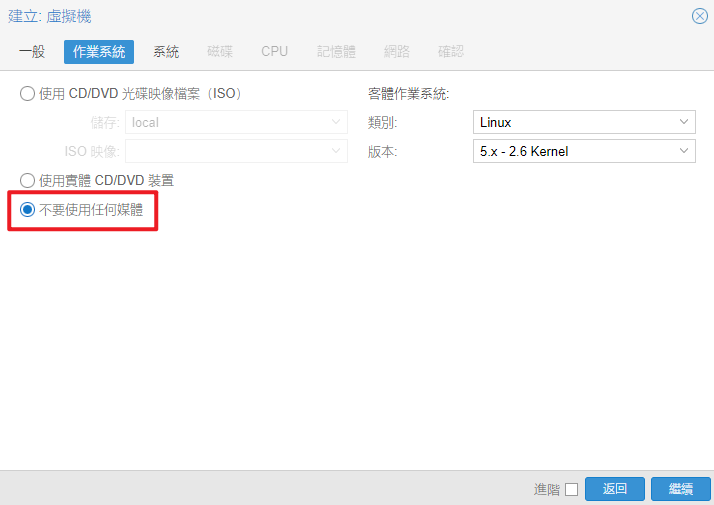
Task: Jump to the 確認 tab
Action: (451, 51)
